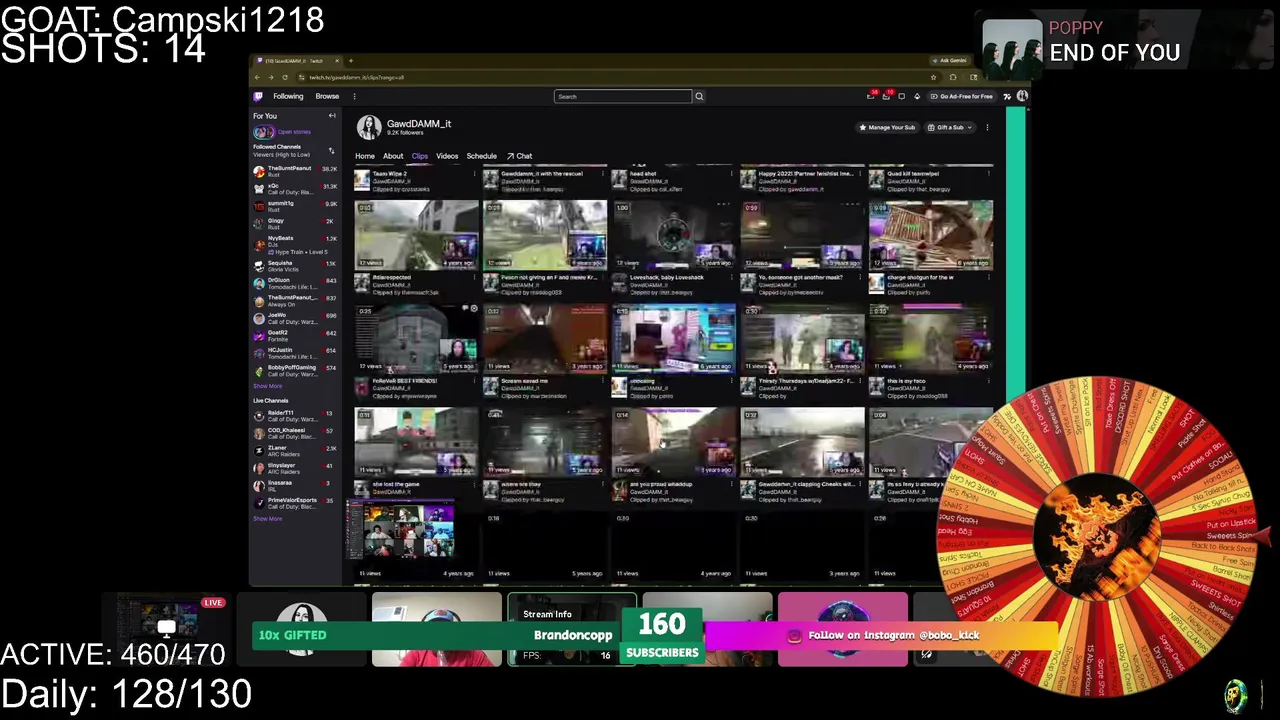Show more followed channels
This screenshot has height=720, width=1280.
pos(267,386)
